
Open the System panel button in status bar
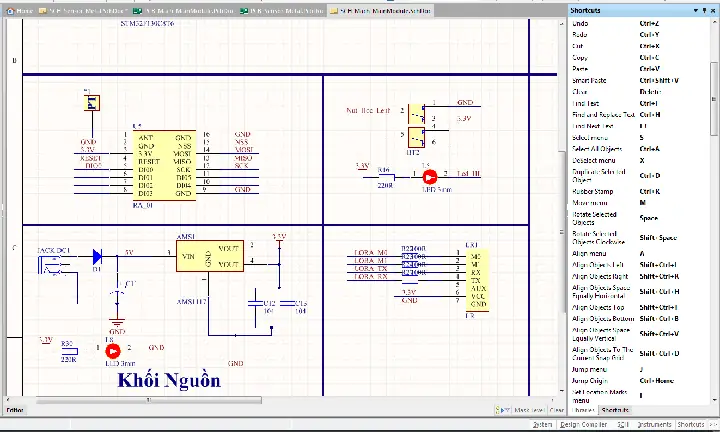click(542, 425)
